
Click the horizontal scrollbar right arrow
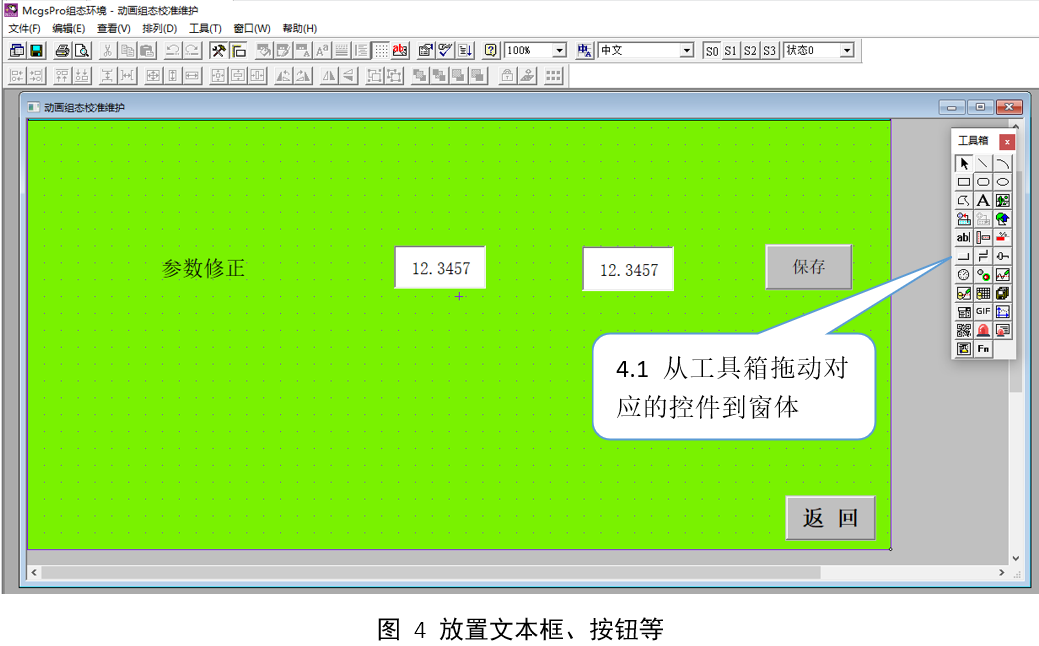(x=1003, y=573)
